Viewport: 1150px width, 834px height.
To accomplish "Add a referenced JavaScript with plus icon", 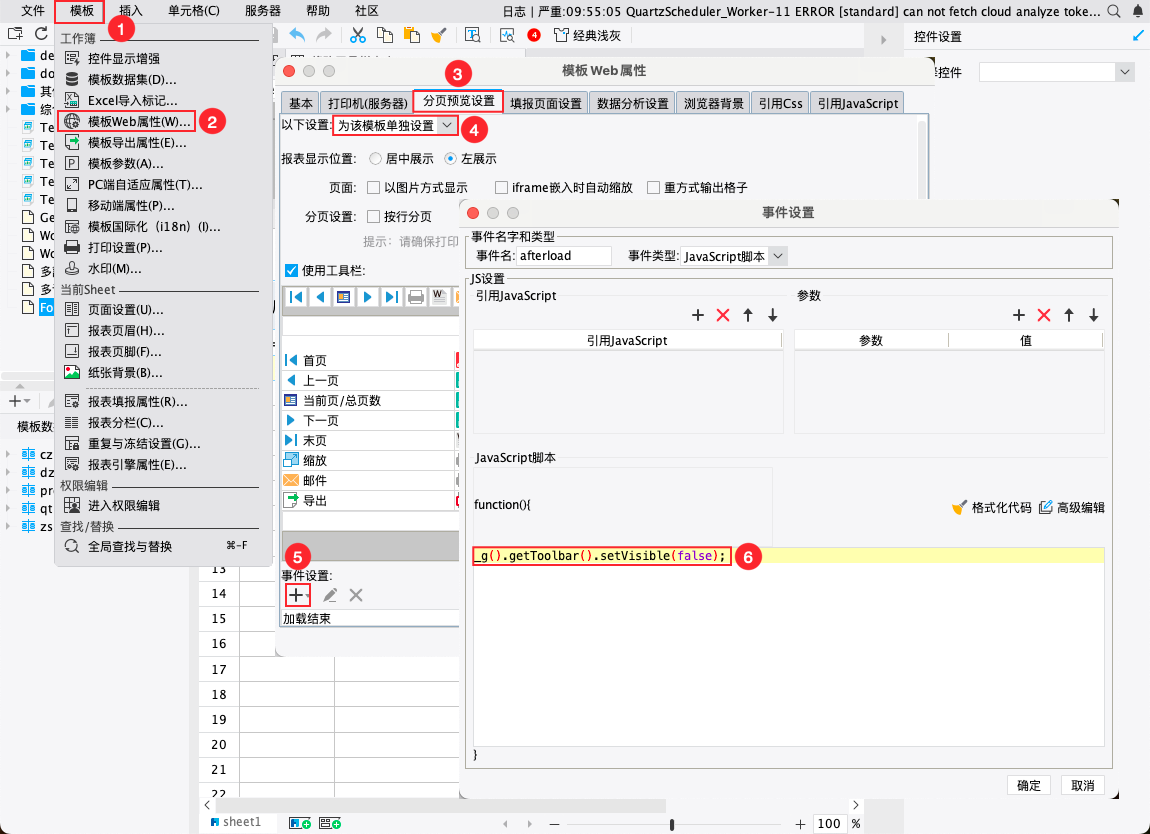I will 697,315.
